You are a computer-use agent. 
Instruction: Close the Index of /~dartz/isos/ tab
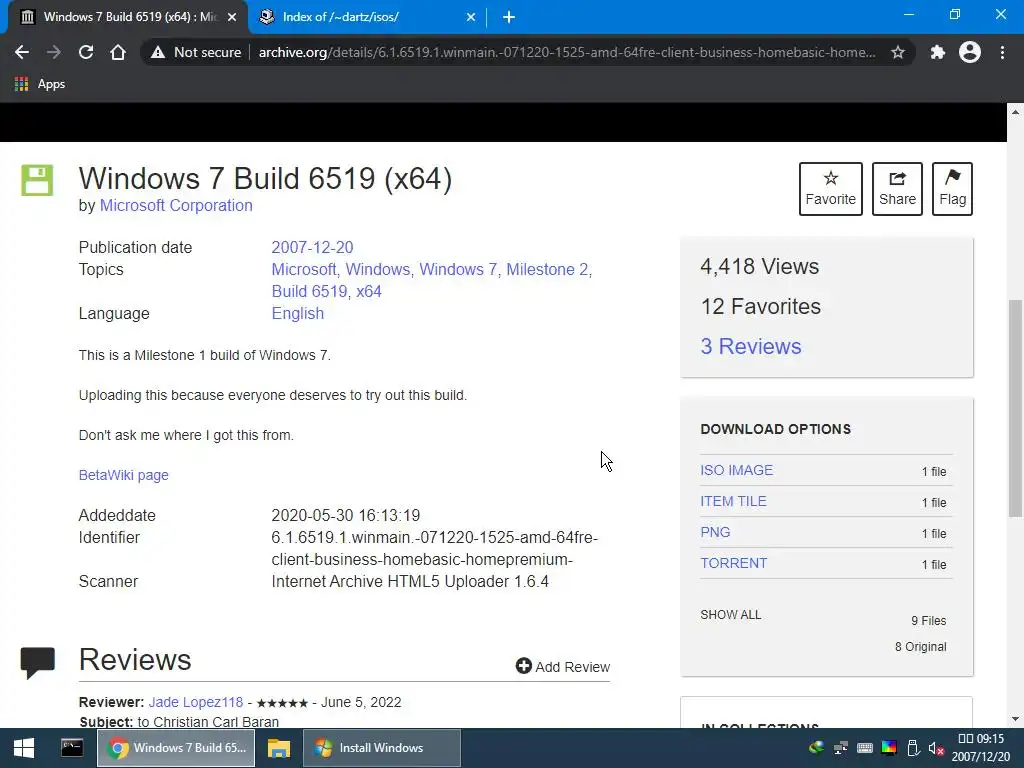coord(471,17)
